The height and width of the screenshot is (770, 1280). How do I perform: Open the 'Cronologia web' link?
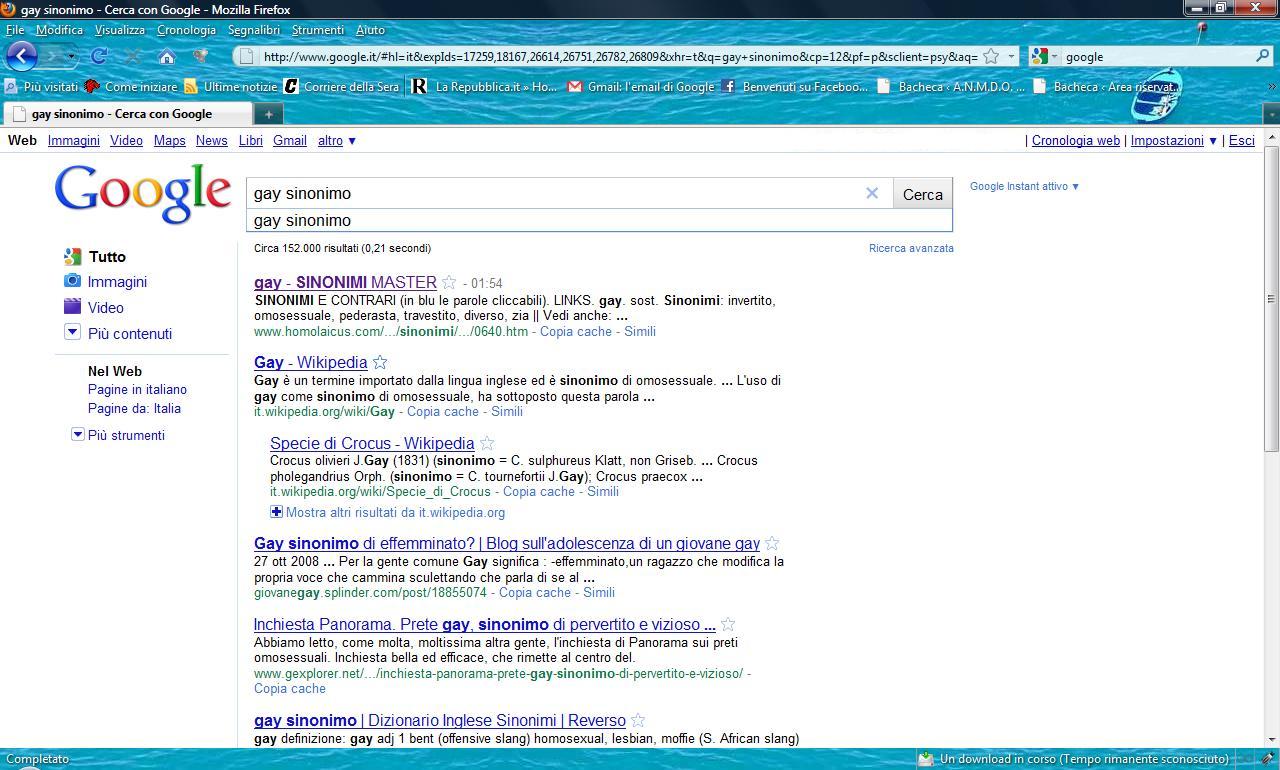(1075, 141)
